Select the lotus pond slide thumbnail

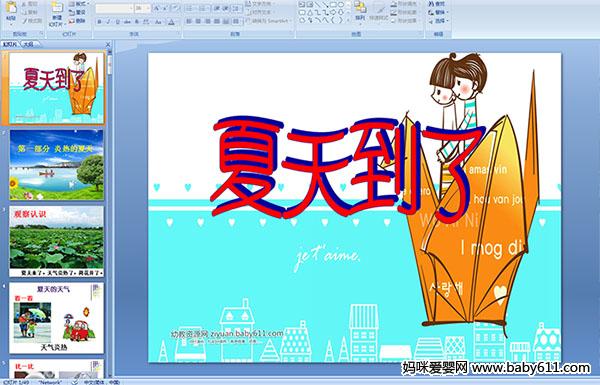point(57,241)
